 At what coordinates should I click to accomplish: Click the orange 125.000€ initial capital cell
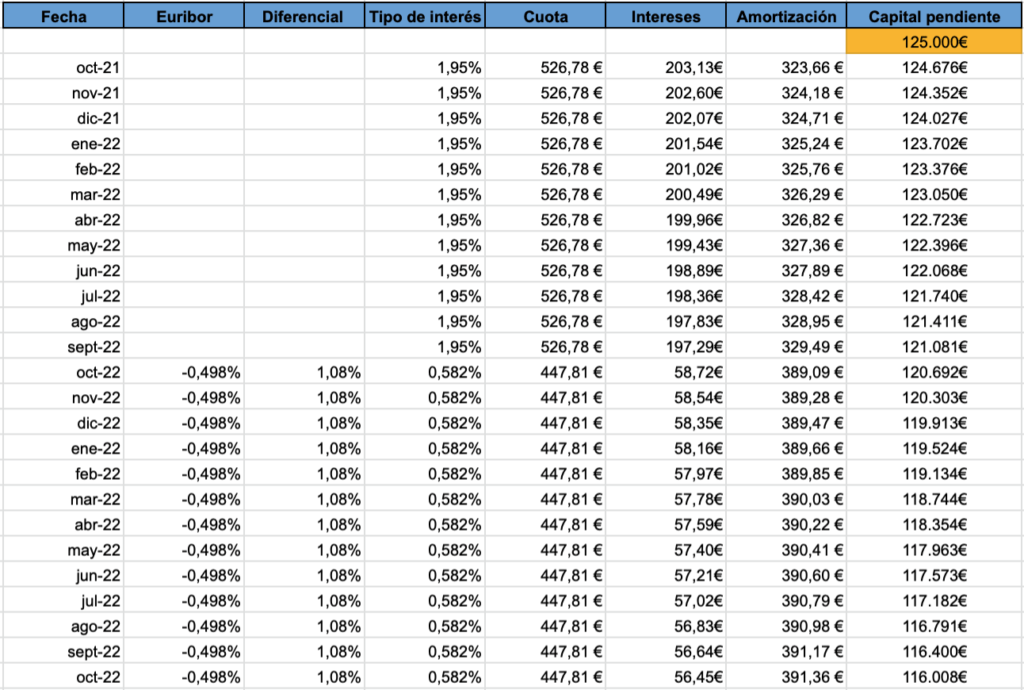(934, 42)
